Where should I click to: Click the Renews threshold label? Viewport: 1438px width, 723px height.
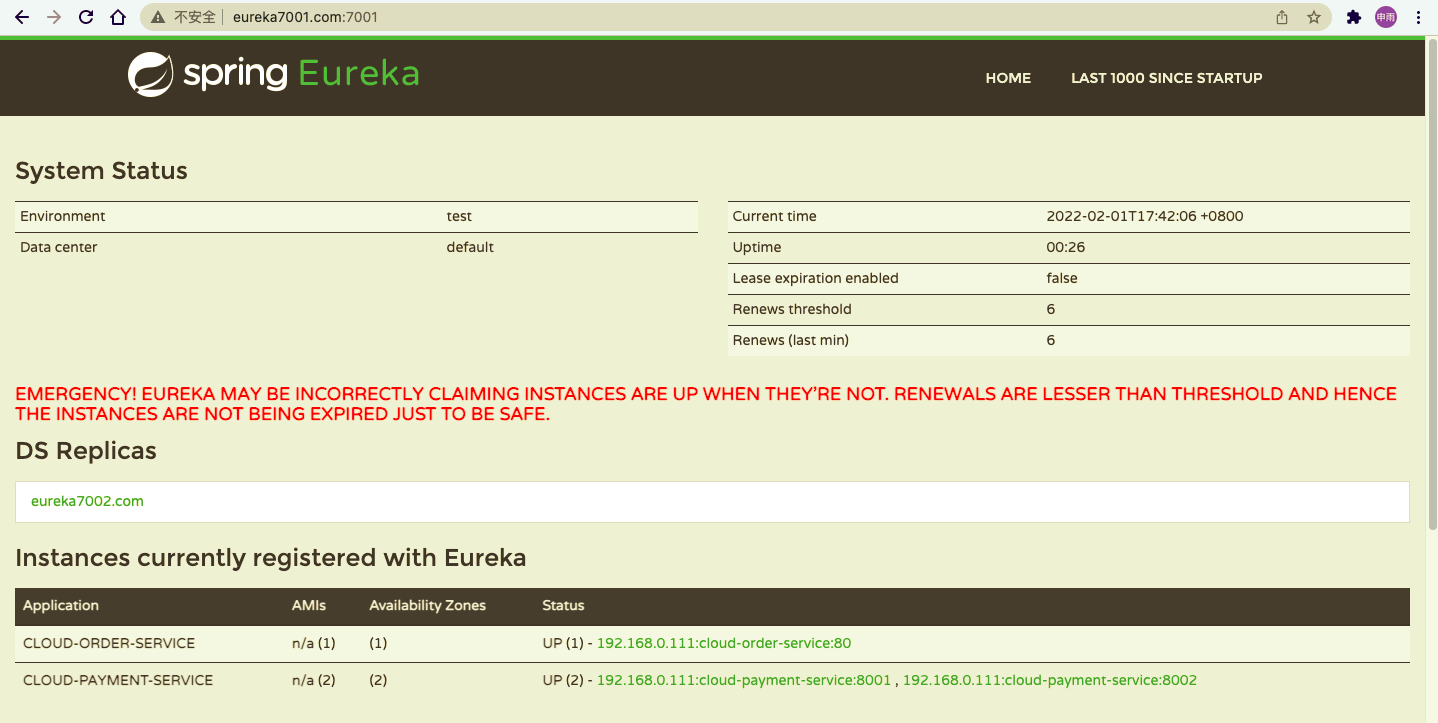(792, 309)
